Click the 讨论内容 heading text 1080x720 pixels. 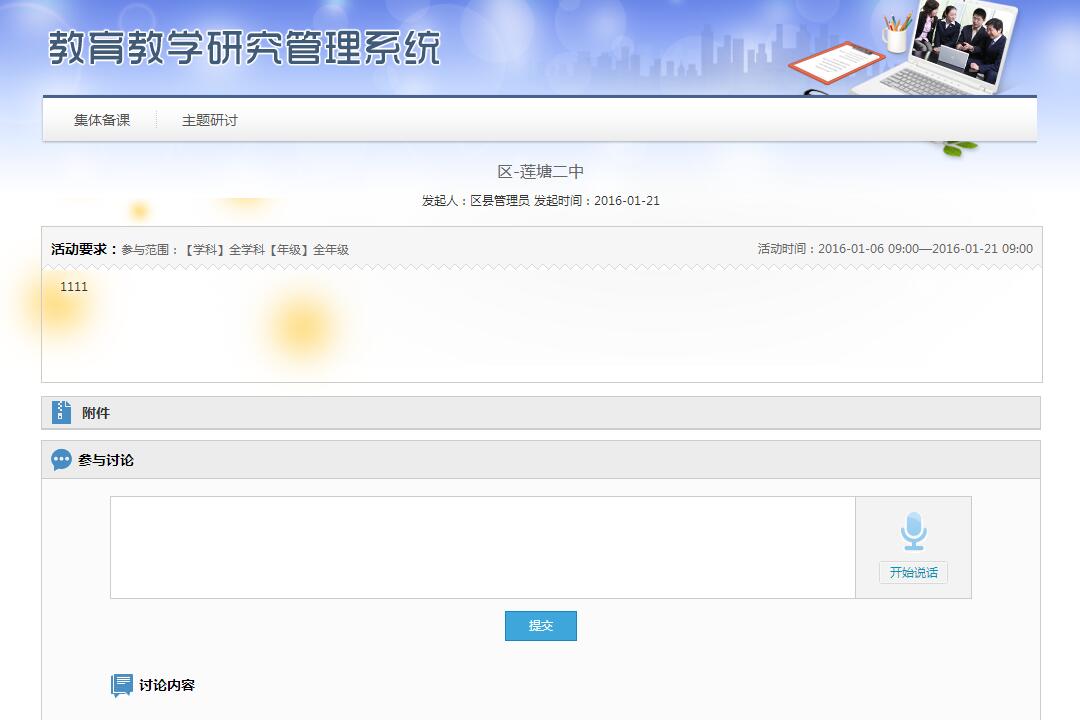click(167, 685)
